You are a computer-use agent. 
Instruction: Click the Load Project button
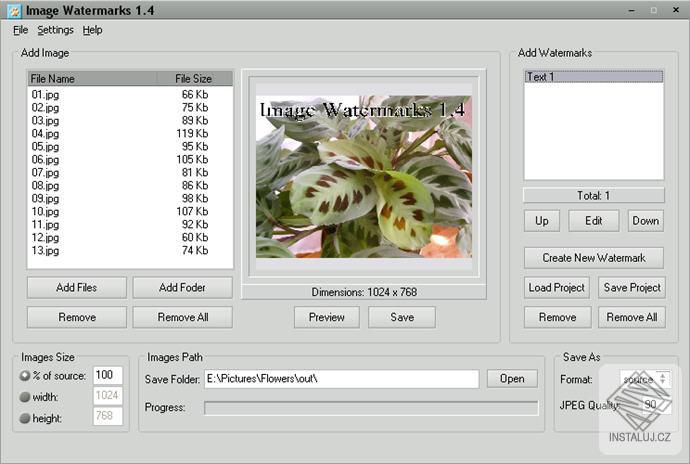tap(557, 287)
